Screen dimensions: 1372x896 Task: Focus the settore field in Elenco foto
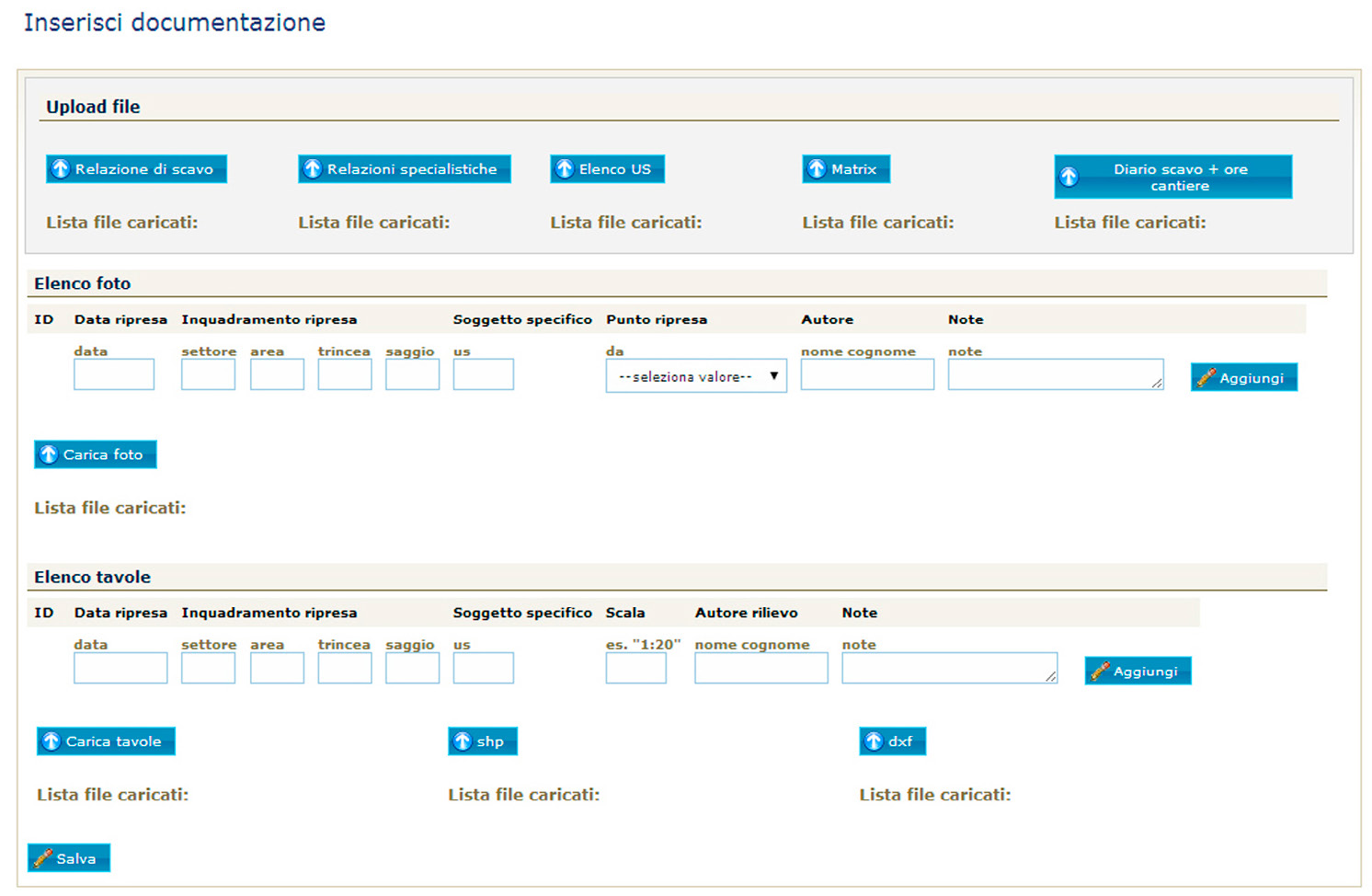pyautogui.click(x=208, y=374)
